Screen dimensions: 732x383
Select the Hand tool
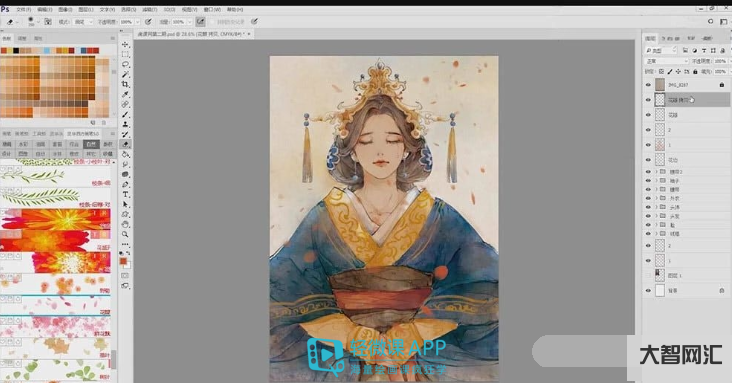pos(125,225)
